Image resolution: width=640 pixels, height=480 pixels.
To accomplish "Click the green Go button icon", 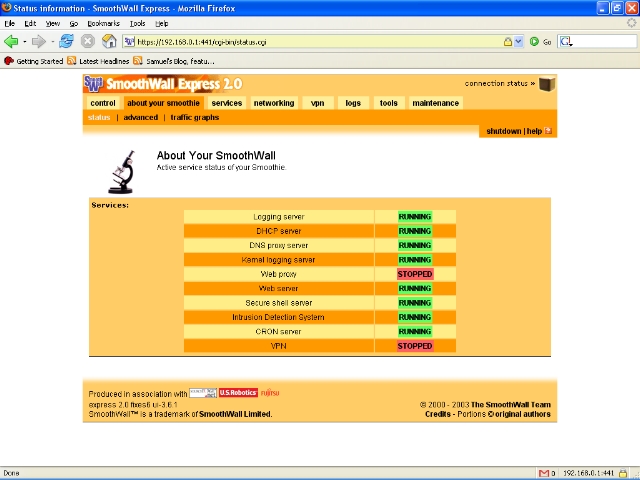I will point(534,42).
